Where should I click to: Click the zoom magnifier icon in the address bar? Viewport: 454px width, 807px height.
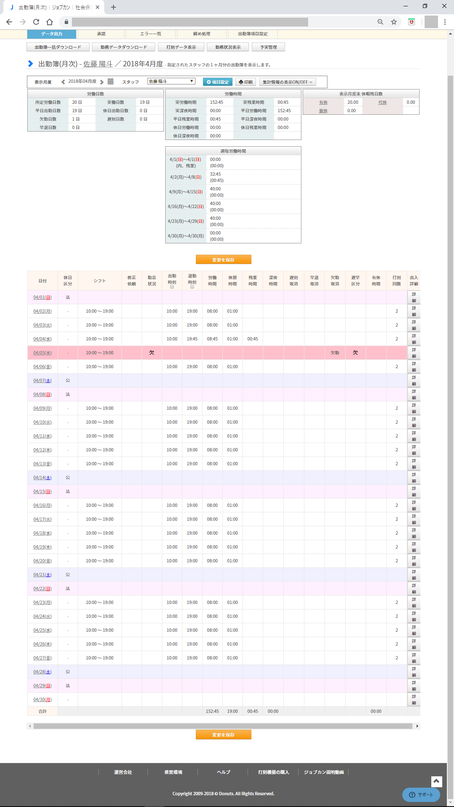[x=380, y=22]
